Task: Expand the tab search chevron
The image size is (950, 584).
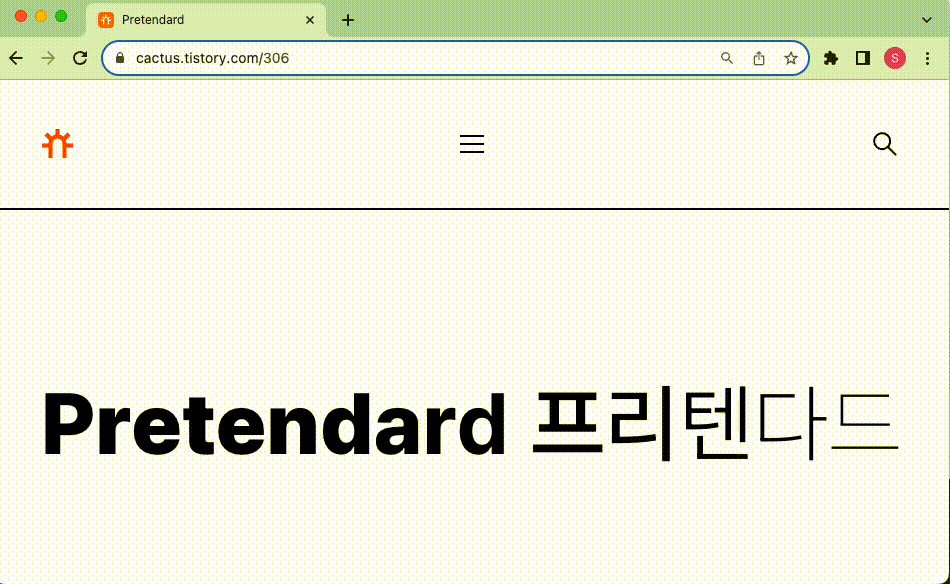Action: [x=926, y=20]
